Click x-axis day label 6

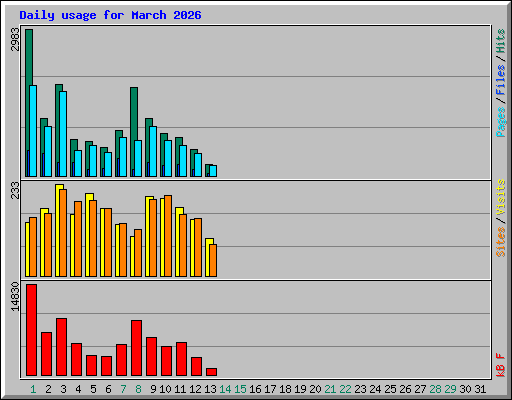click(108, 389)
